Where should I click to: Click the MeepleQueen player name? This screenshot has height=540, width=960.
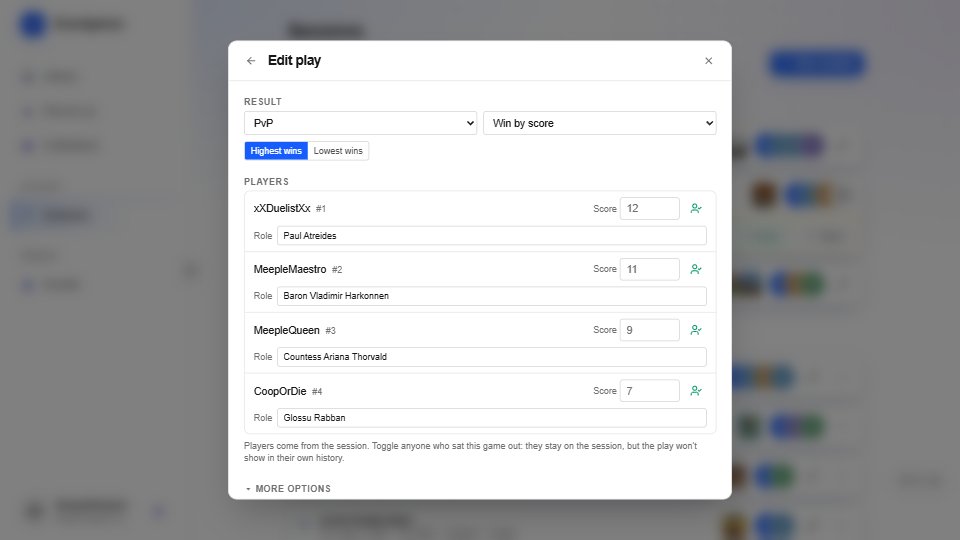pyautogui.click(x=287, y=330)
